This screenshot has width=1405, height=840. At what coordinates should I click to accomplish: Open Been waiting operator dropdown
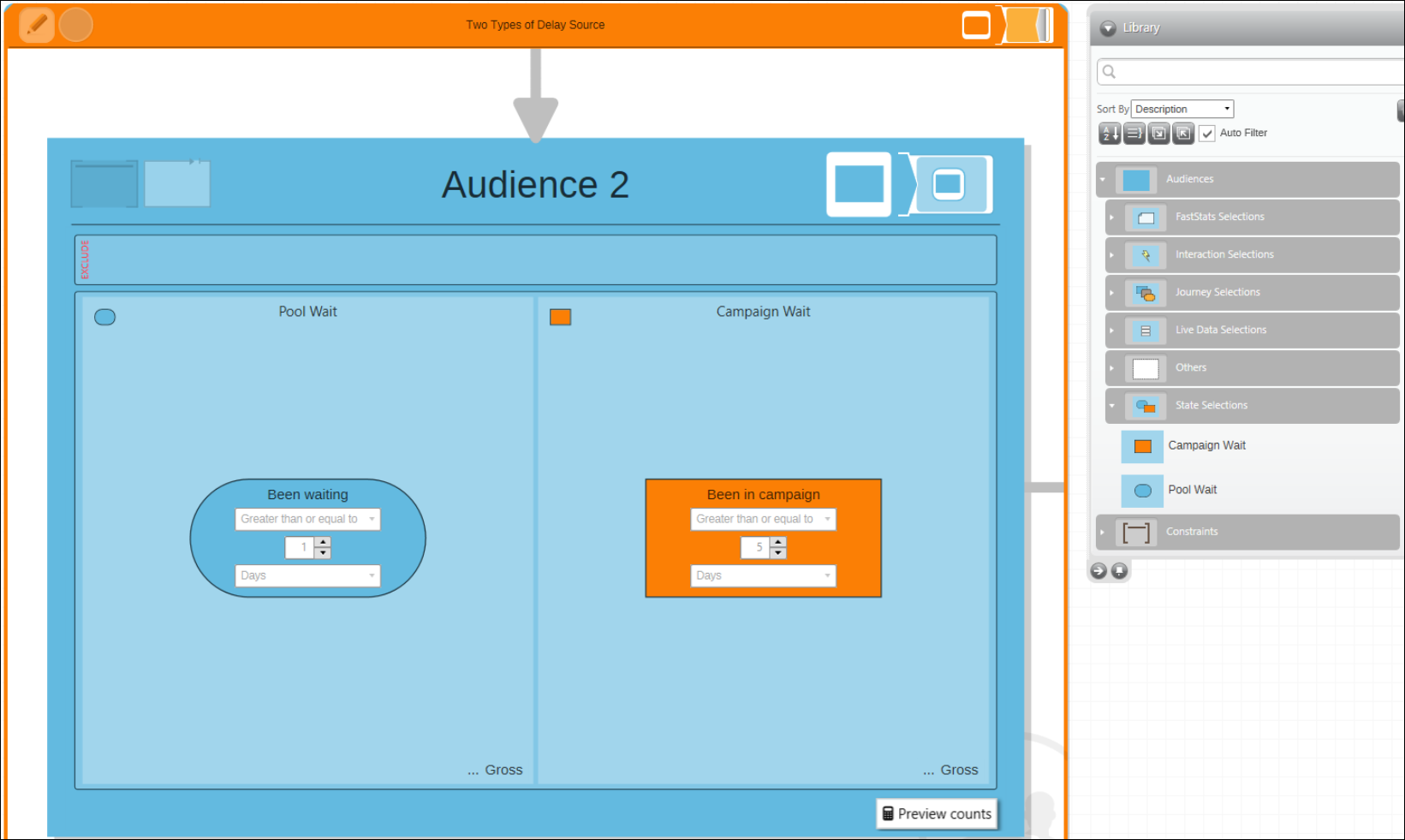pos(307,519)
